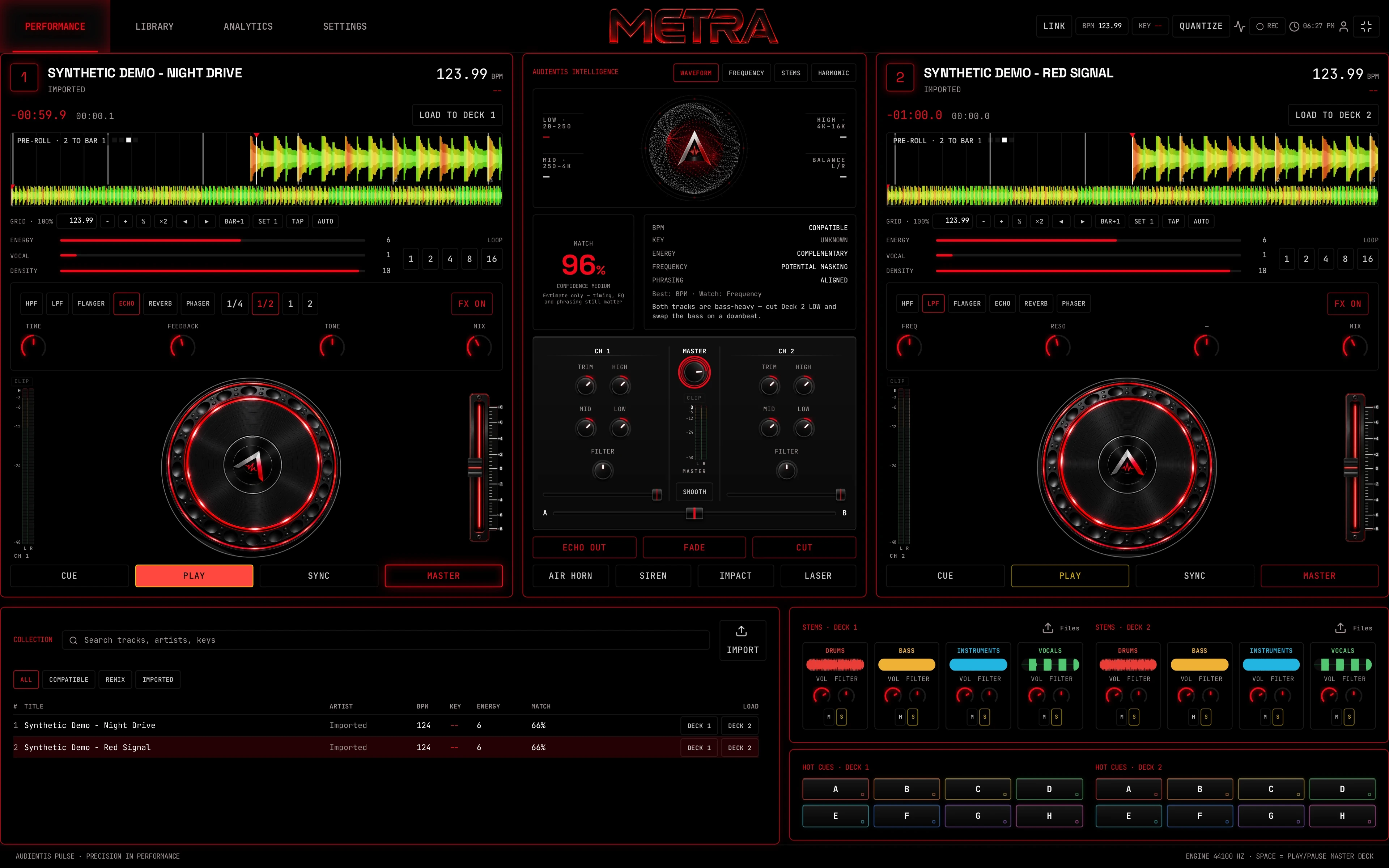Toggle FX ON for Deck 1
Screen dimensions: 1389x868
[x=472, y=304]
